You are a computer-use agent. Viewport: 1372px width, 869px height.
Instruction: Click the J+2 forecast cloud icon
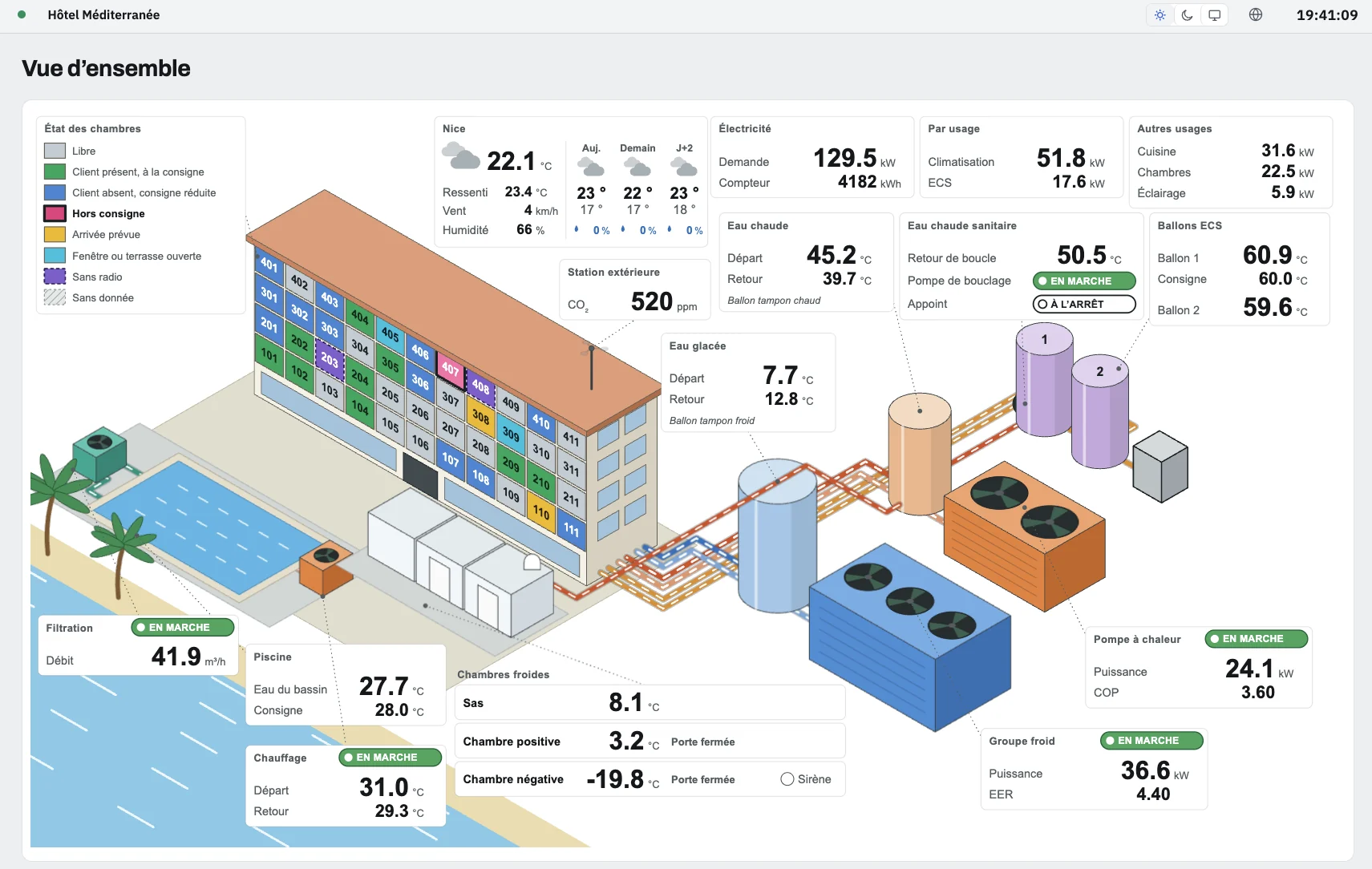pyautogui.click(x=684, y=167)
